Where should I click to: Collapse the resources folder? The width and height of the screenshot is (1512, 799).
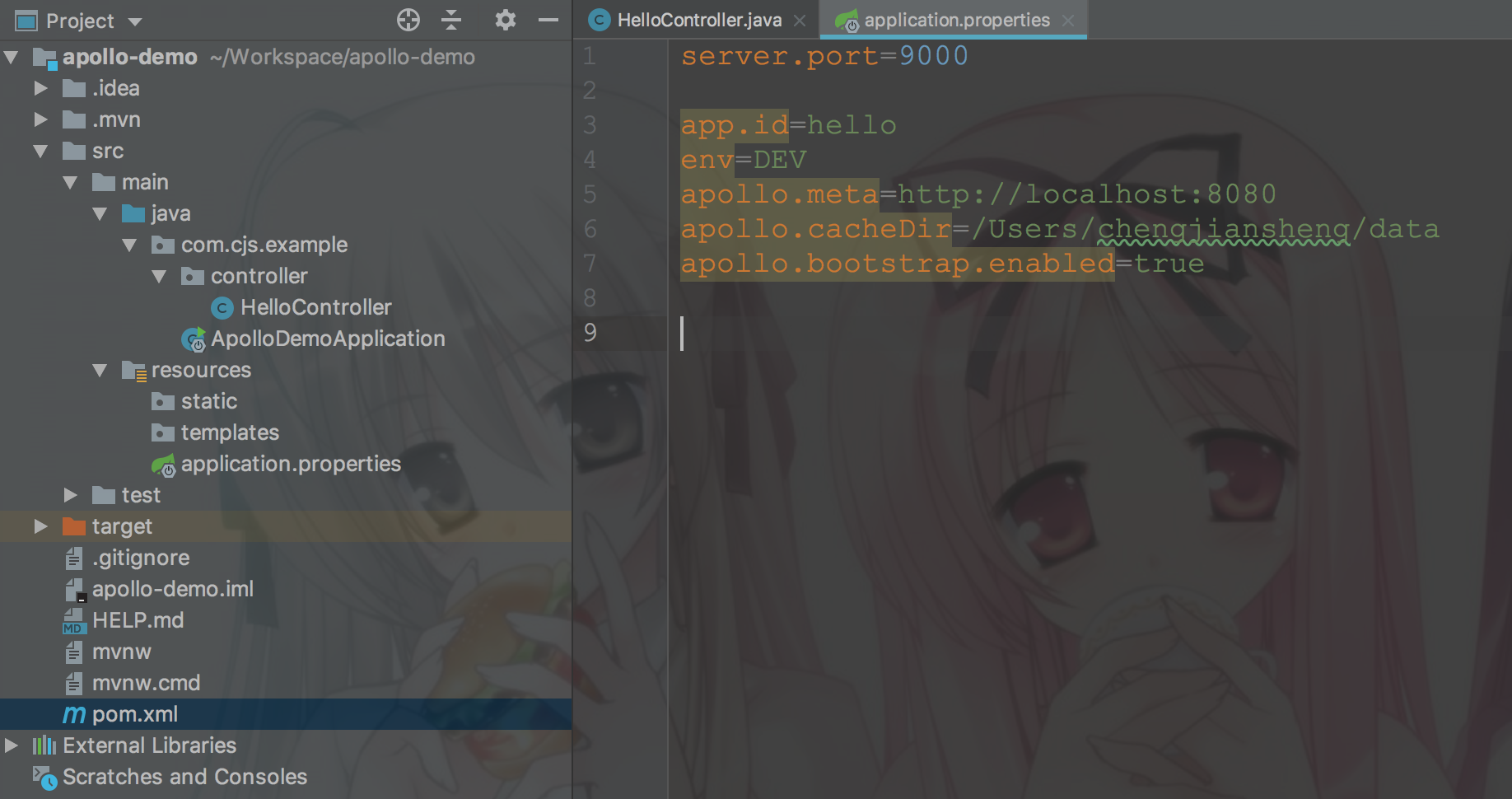click(x=100, y=370)
